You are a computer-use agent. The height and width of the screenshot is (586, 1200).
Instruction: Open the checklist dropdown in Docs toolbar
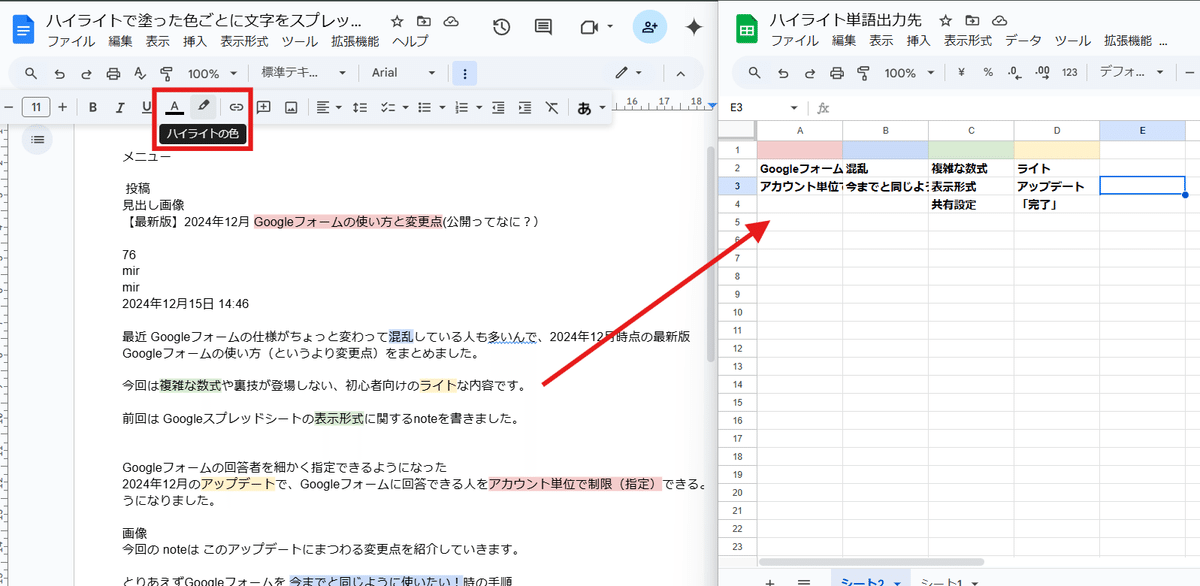[x=395, y=107]
